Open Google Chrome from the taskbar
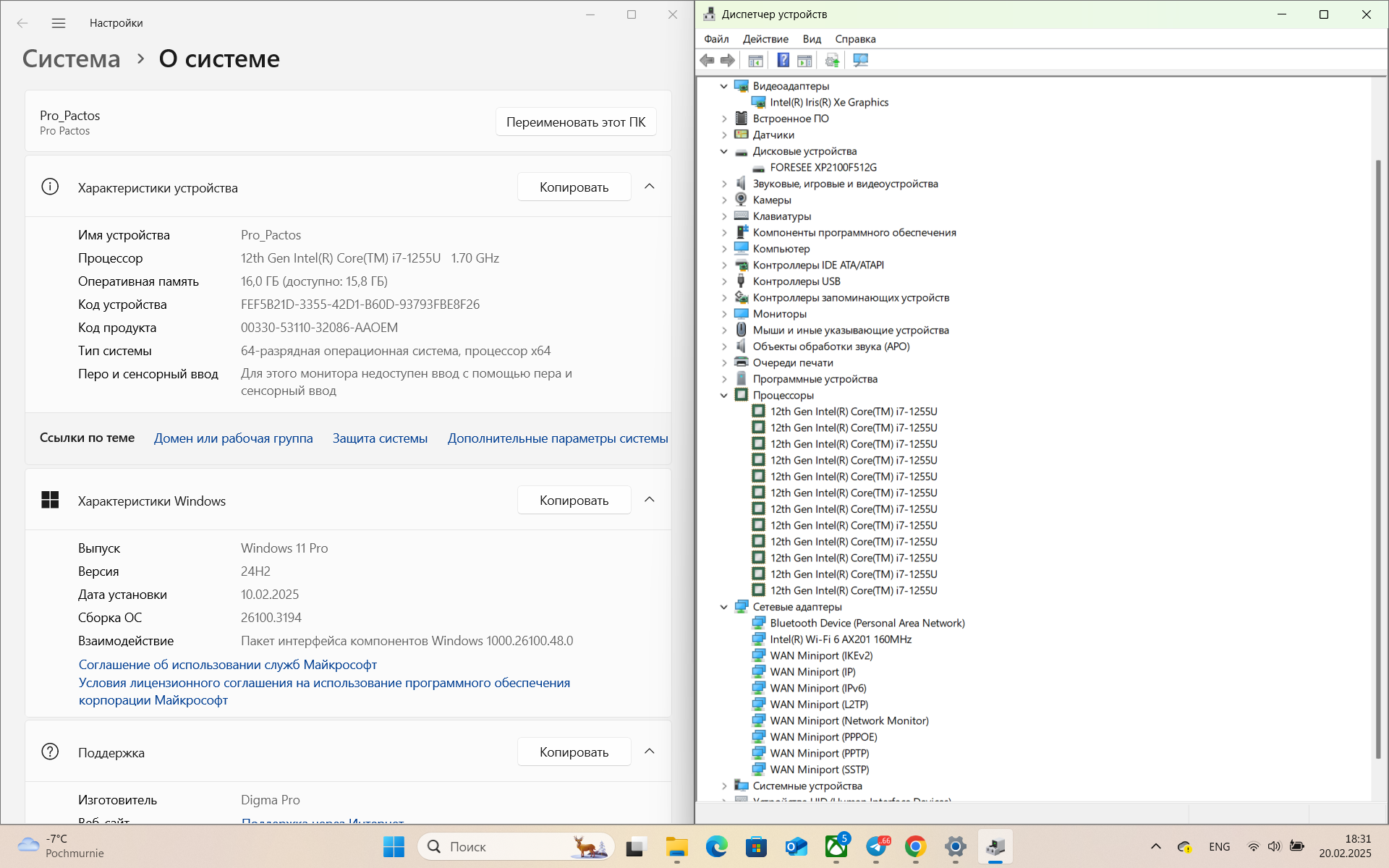The image size is (1389, 868). click(x=916, y=846)
